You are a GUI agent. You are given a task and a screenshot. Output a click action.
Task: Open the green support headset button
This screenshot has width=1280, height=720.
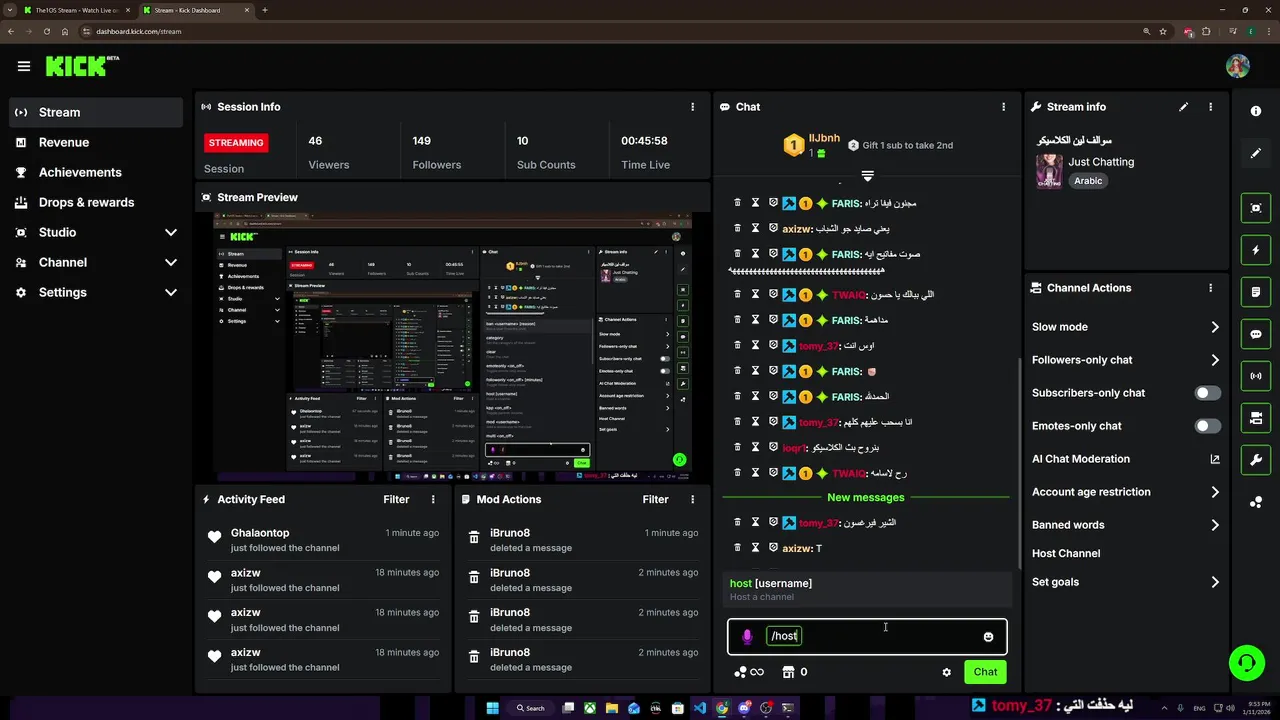point(1246,663)
